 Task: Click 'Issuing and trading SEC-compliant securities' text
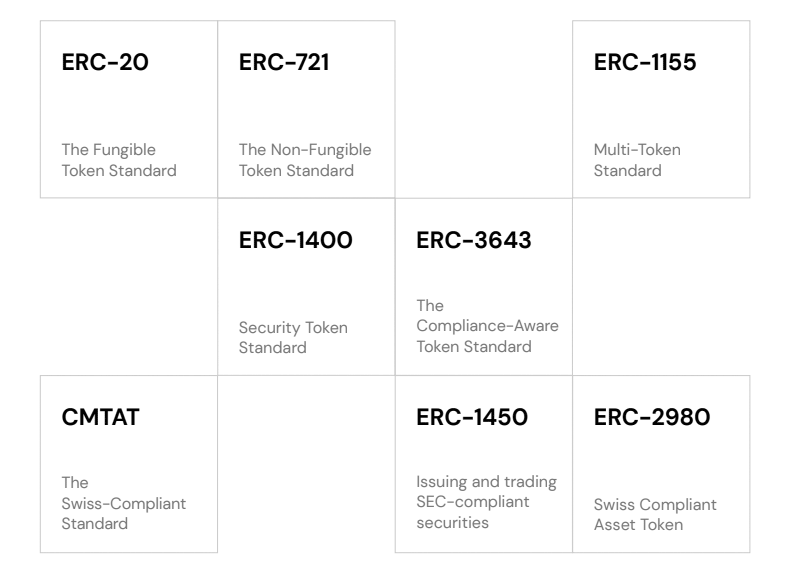(x=486, y=502)
